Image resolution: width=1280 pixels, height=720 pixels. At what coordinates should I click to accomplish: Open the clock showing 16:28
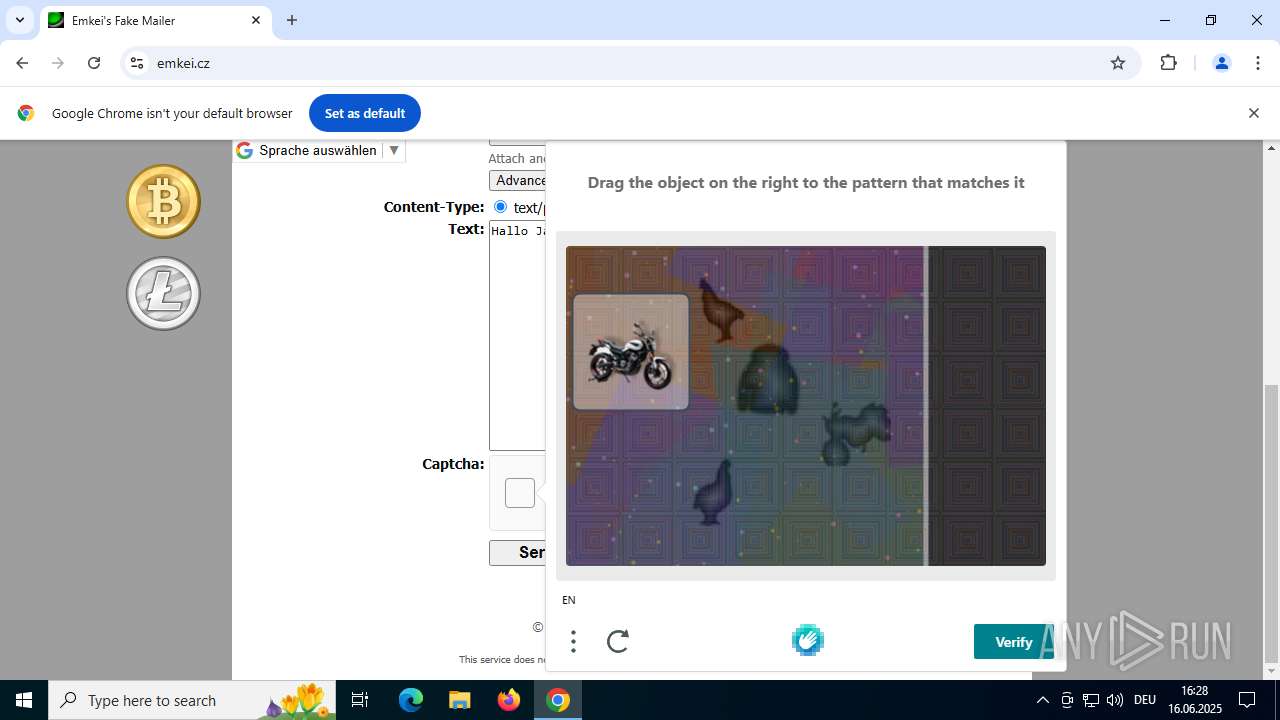point(1195,700)
